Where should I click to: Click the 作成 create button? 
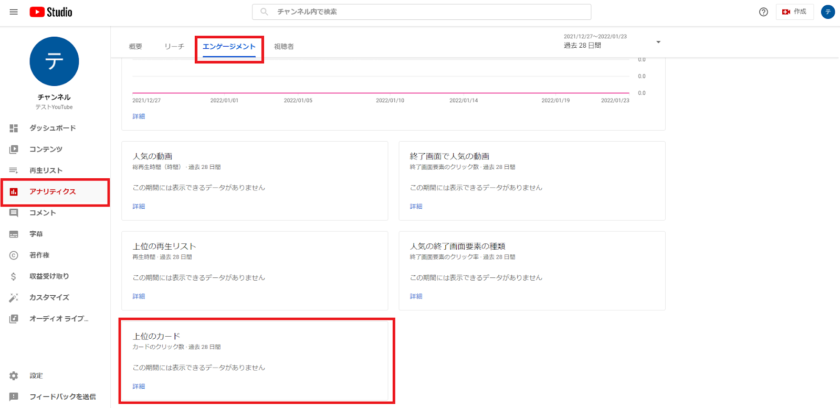793,11
